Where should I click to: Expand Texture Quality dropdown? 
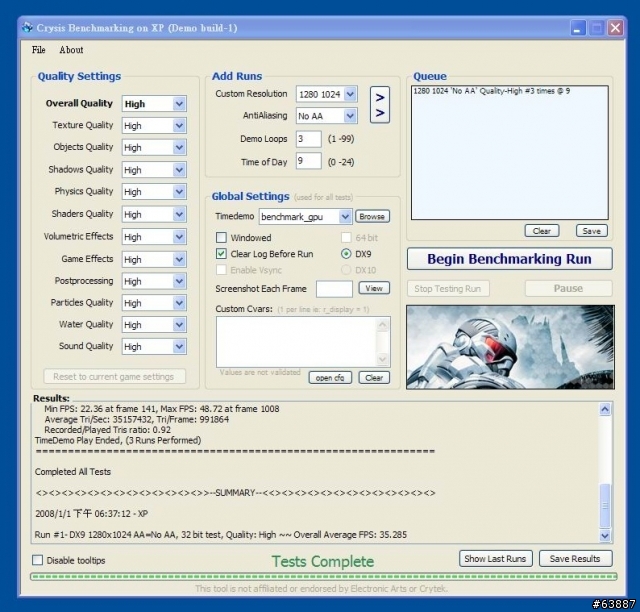tap(179, 126)
